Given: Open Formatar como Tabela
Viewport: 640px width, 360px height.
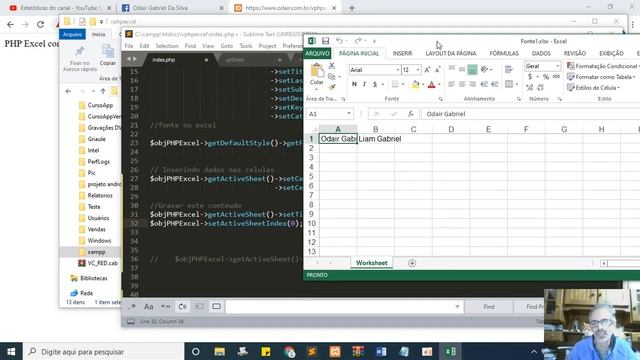Looking at the screenshot, I should pos(601,77).
